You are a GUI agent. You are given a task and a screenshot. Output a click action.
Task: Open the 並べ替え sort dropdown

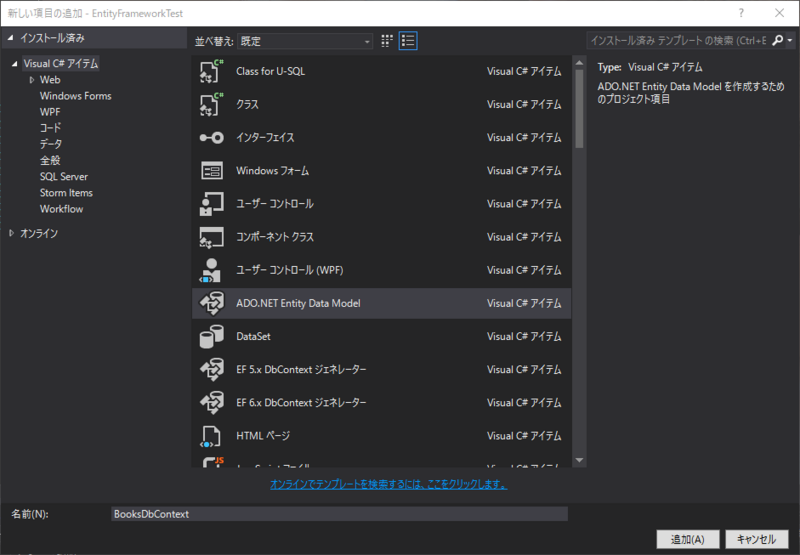click(305, 41)
